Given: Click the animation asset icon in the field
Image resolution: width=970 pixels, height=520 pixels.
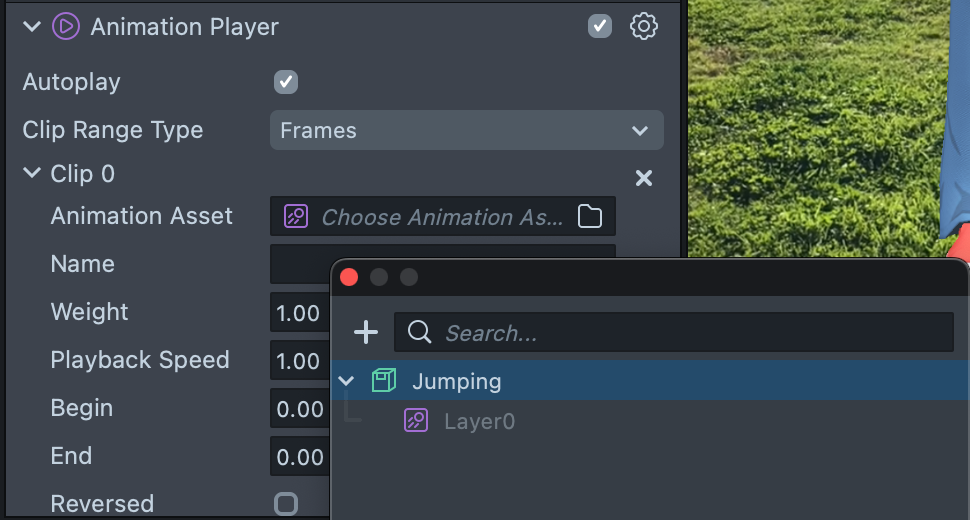Looking at the screenshot, I should click(x=295, y=216).
